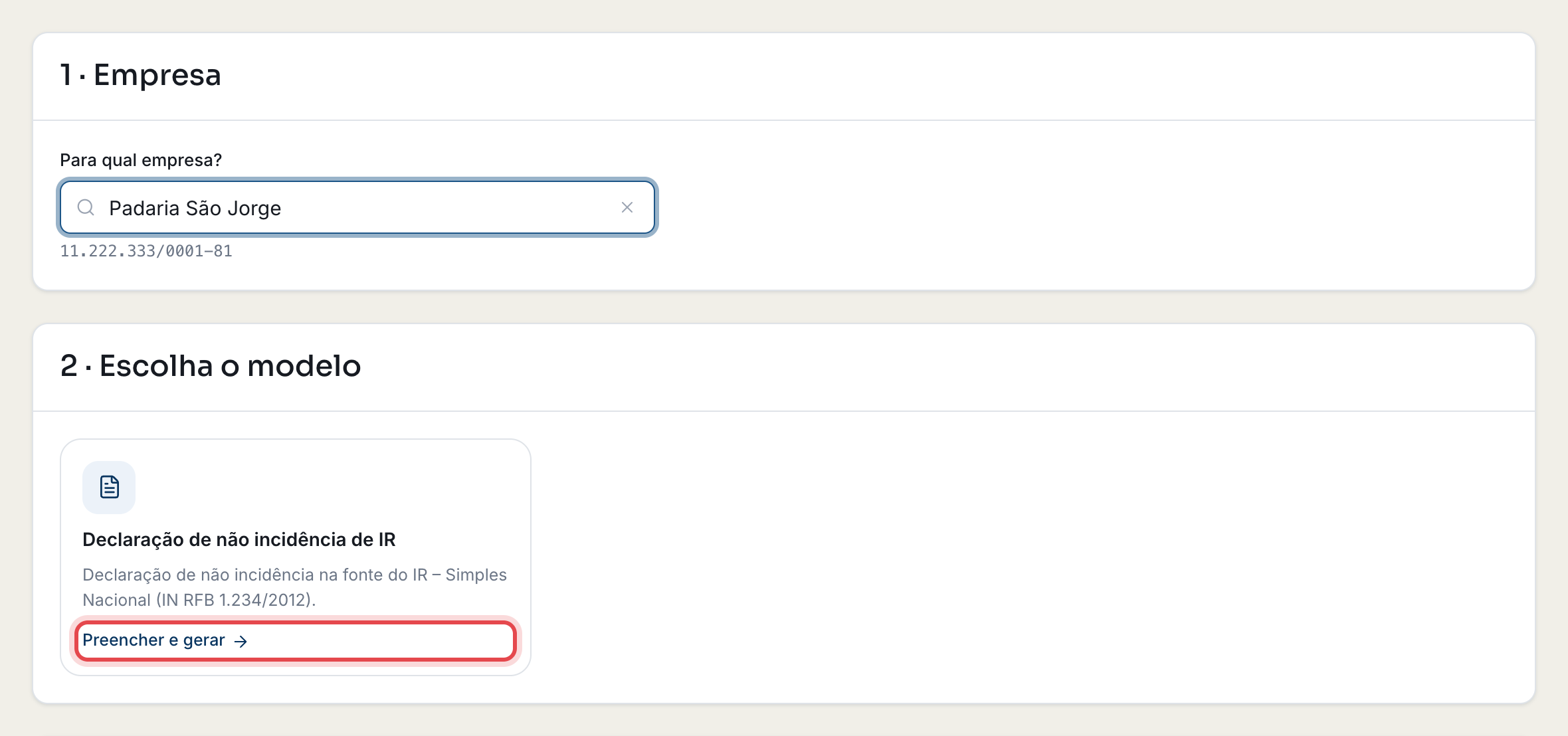Screen dimensions: 1568x736
Task: Click the Padaria São Jorge text
Action: (x=195, y=209)
